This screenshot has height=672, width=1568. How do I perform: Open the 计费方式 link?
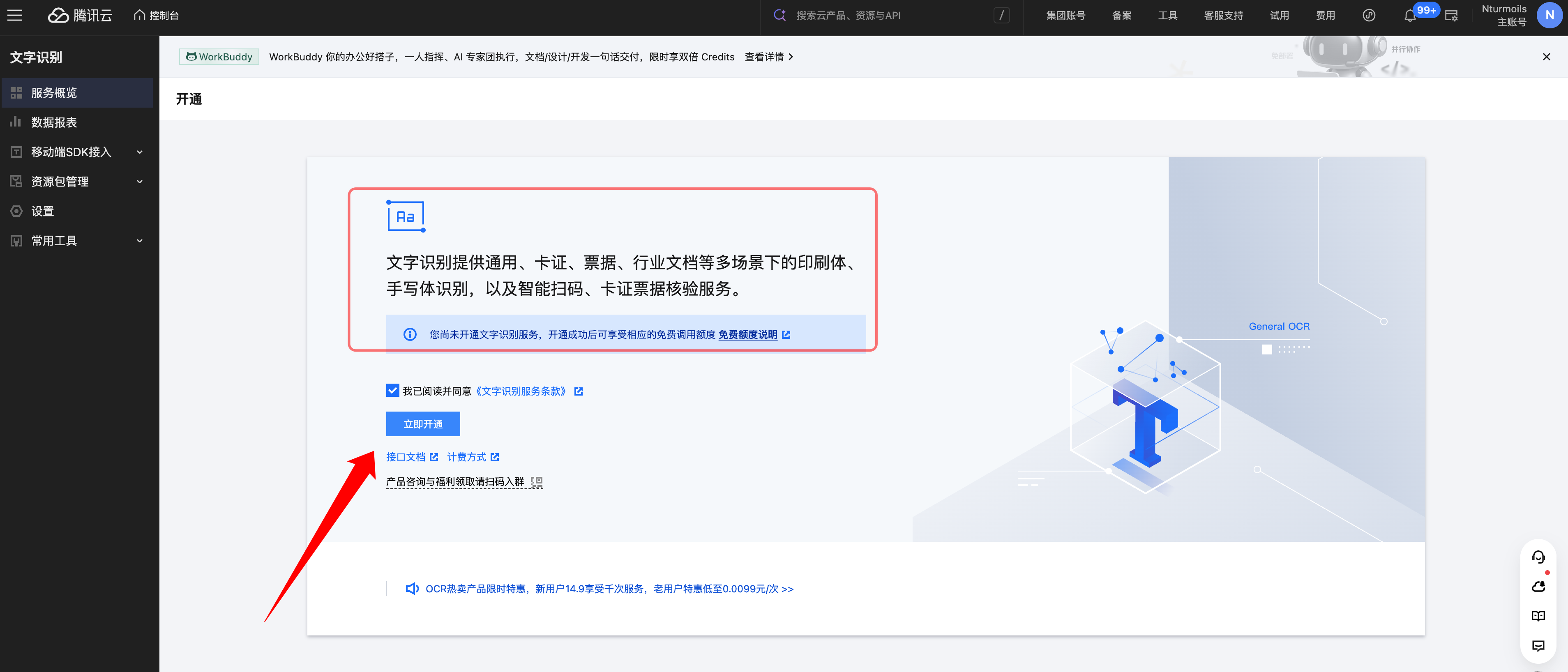[466, 456]
